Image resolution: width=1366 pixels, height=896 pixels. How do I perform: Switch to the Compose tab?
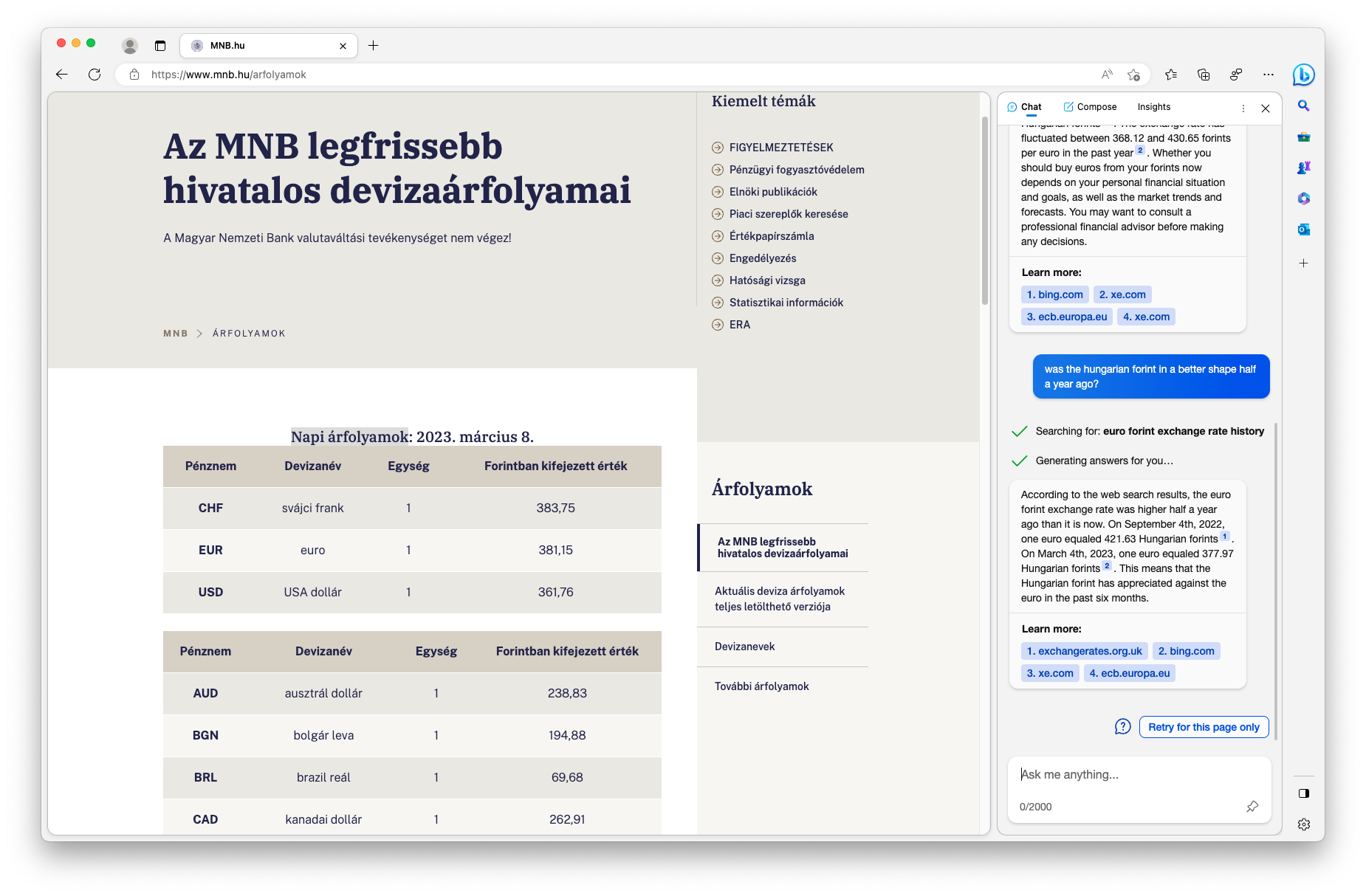(x=1090, y=107)
